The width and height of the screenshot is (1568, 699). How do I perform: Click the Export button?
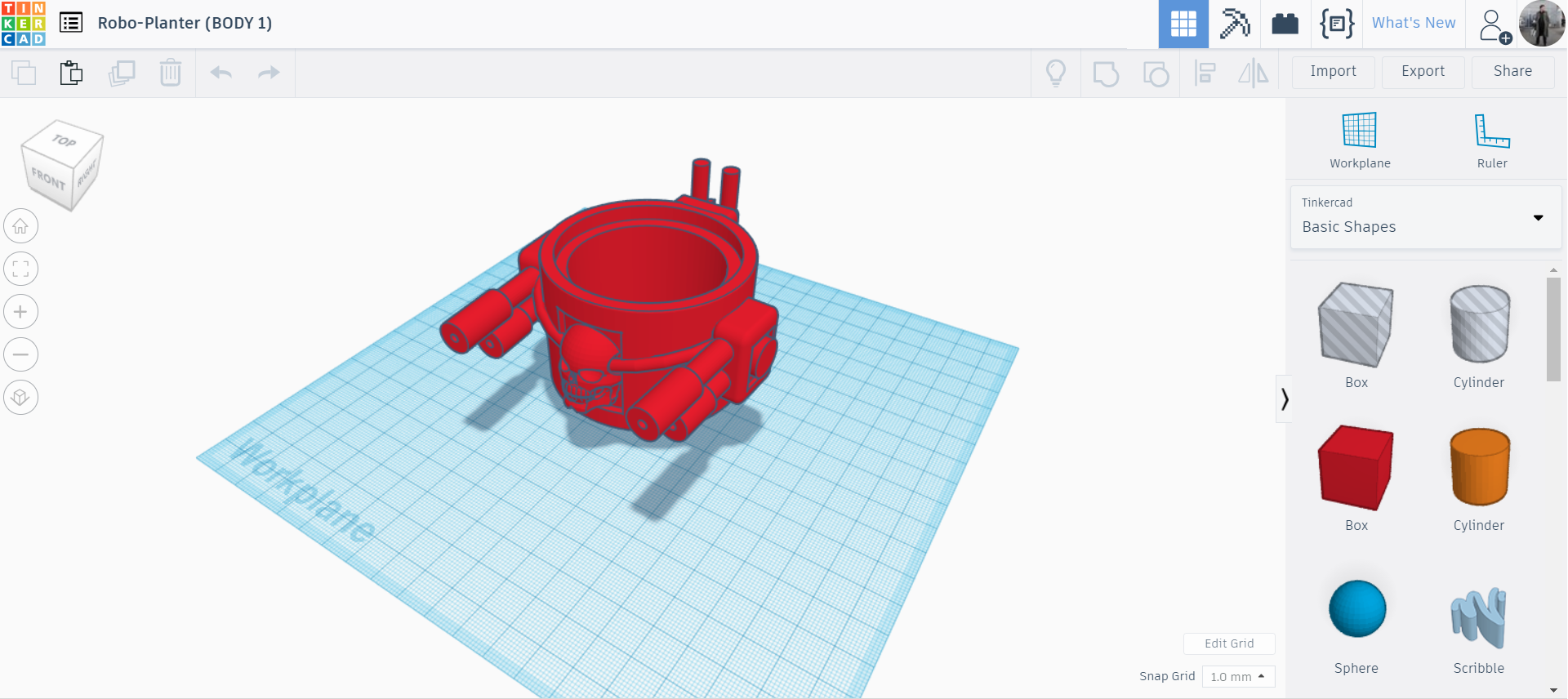pyautogui.click(x=1423, y=72)
